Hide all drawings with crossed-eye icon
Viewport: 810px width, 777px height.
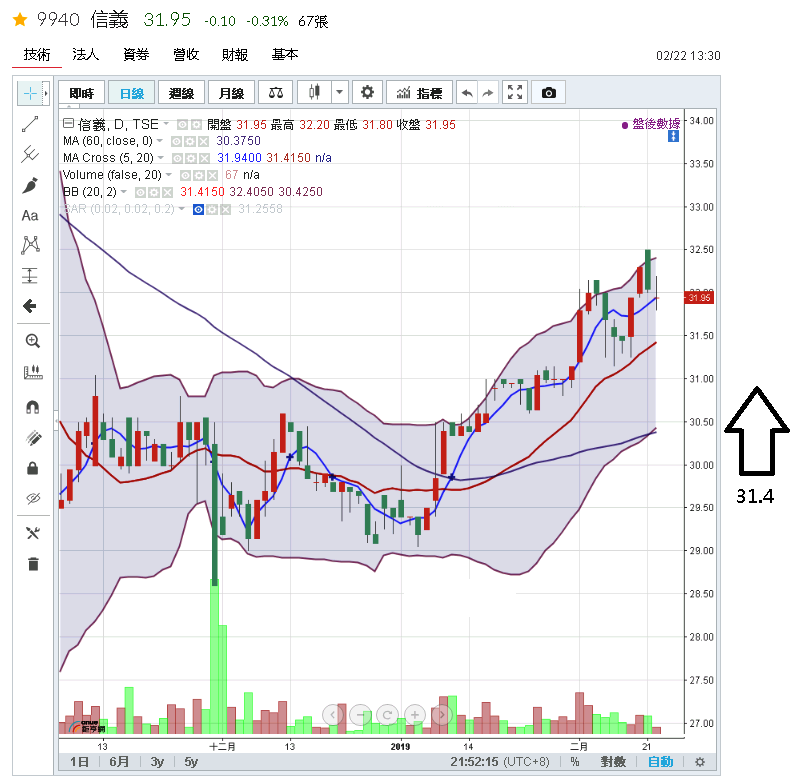(33, 499)
